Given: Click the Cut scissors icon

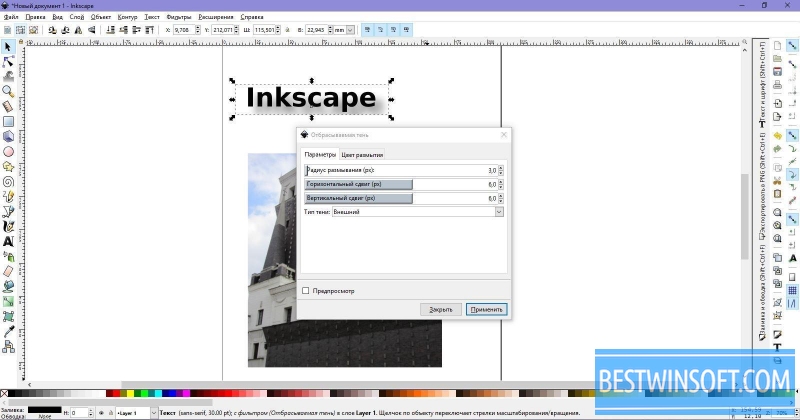Looking at the screenshot, I should point(777,181).
